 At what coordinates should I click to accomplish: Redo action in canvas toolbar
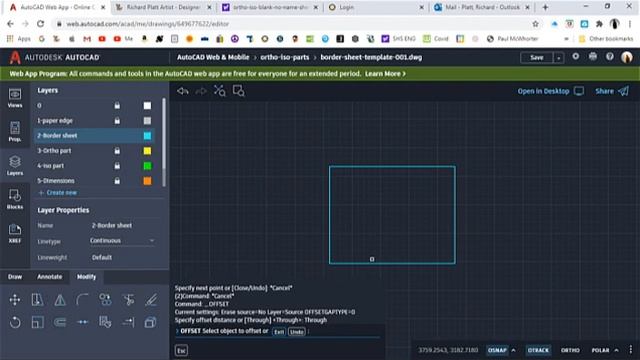click(201, 91)
